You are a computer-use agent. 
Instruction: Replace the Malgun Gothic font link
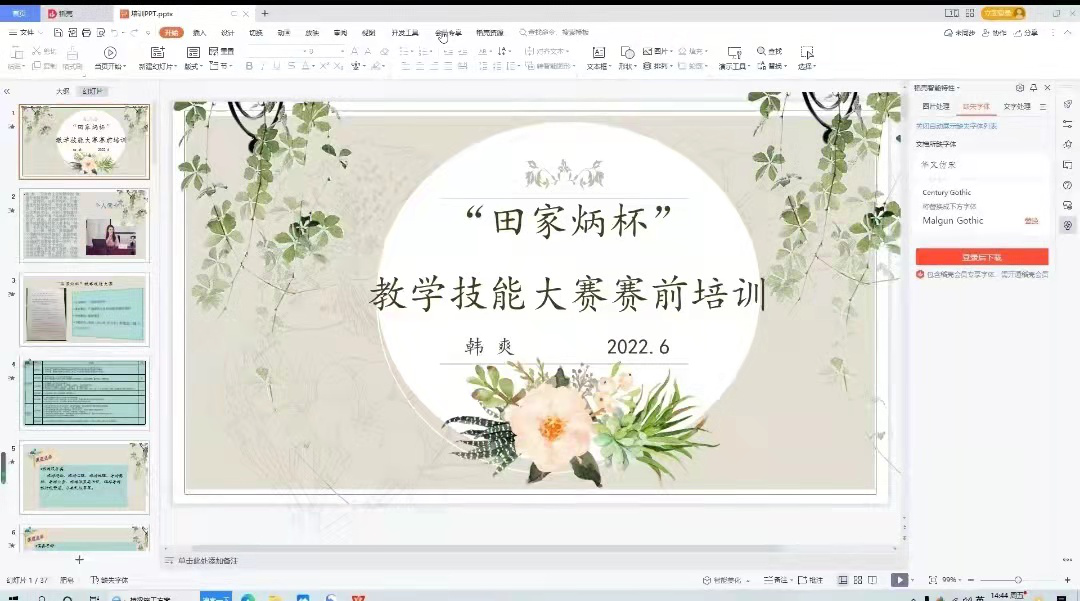coord(1031,221)
